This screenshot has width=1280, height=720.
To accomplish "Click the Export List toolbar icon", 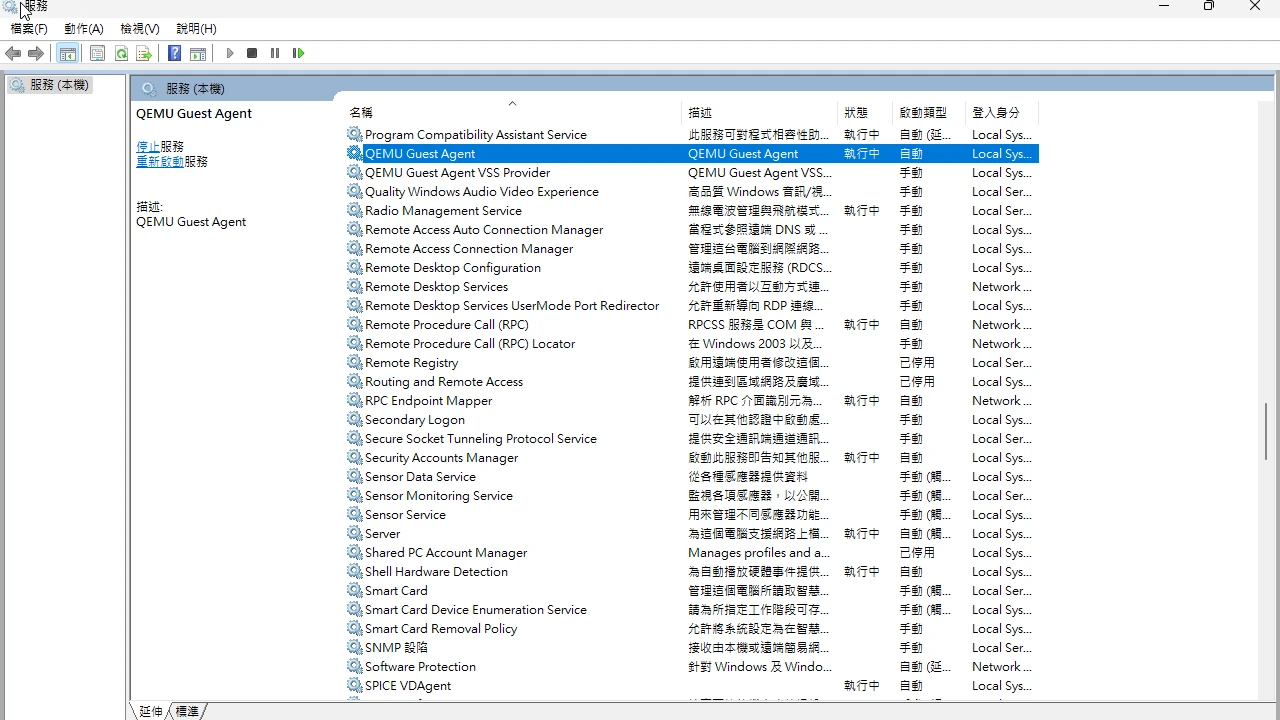I will tap(144, 53).
